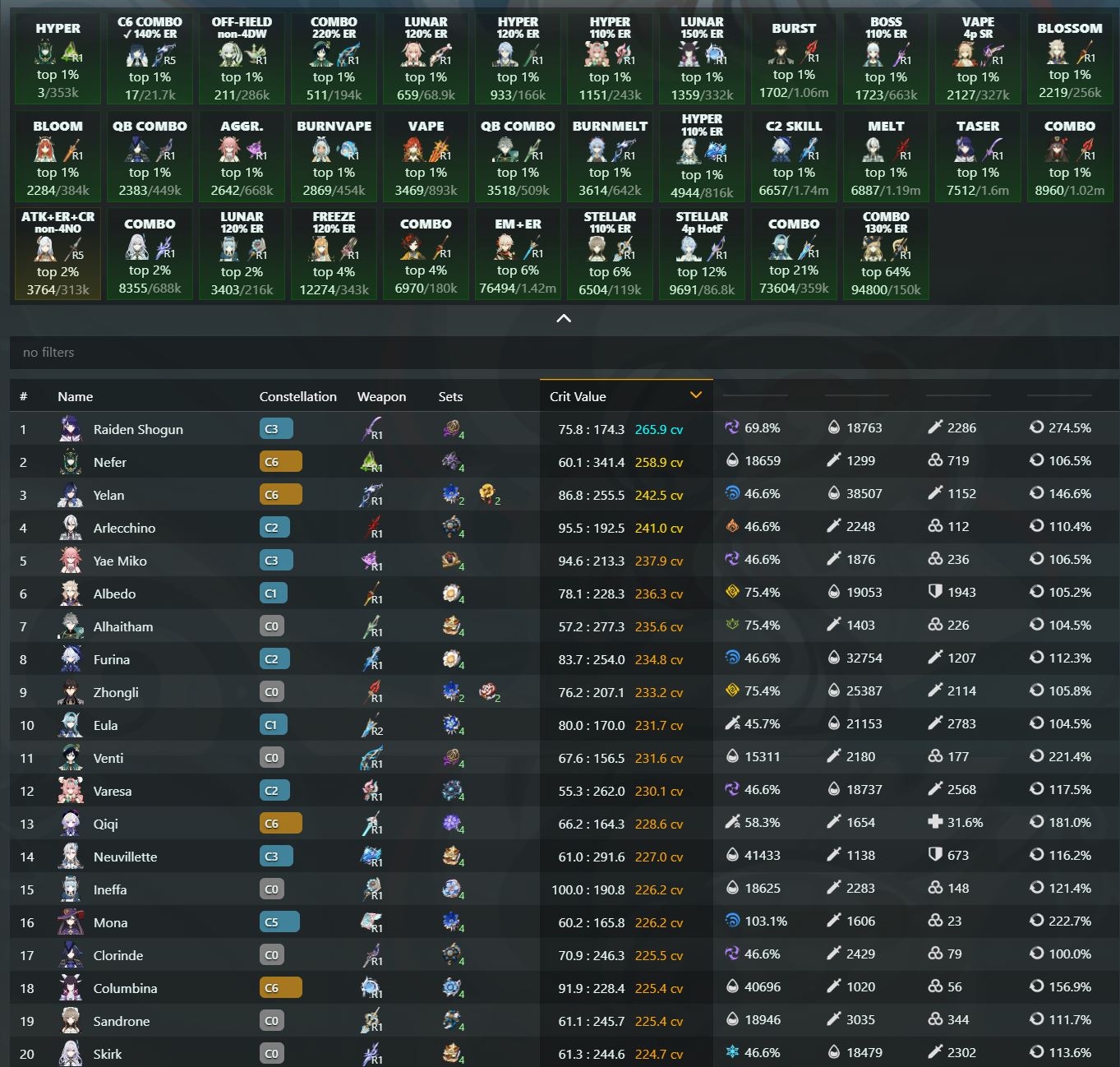The height and width of the screenshot is (1067, 1120).
Task: Click the C6 constellation badge in Qiqi's row
Action: [281, 824]
